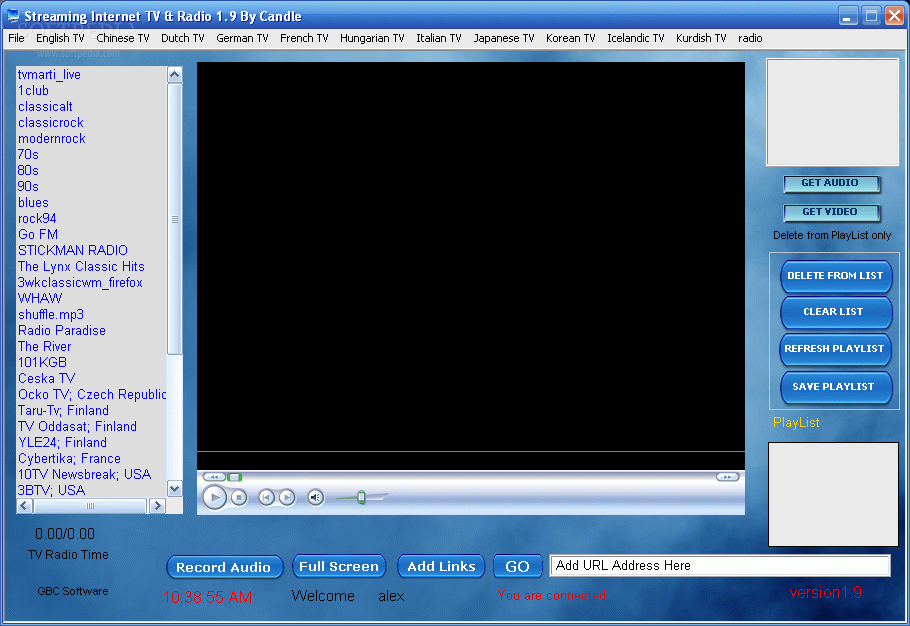Open the radio menu
910x626 pixels.
(x=750, y=38)
